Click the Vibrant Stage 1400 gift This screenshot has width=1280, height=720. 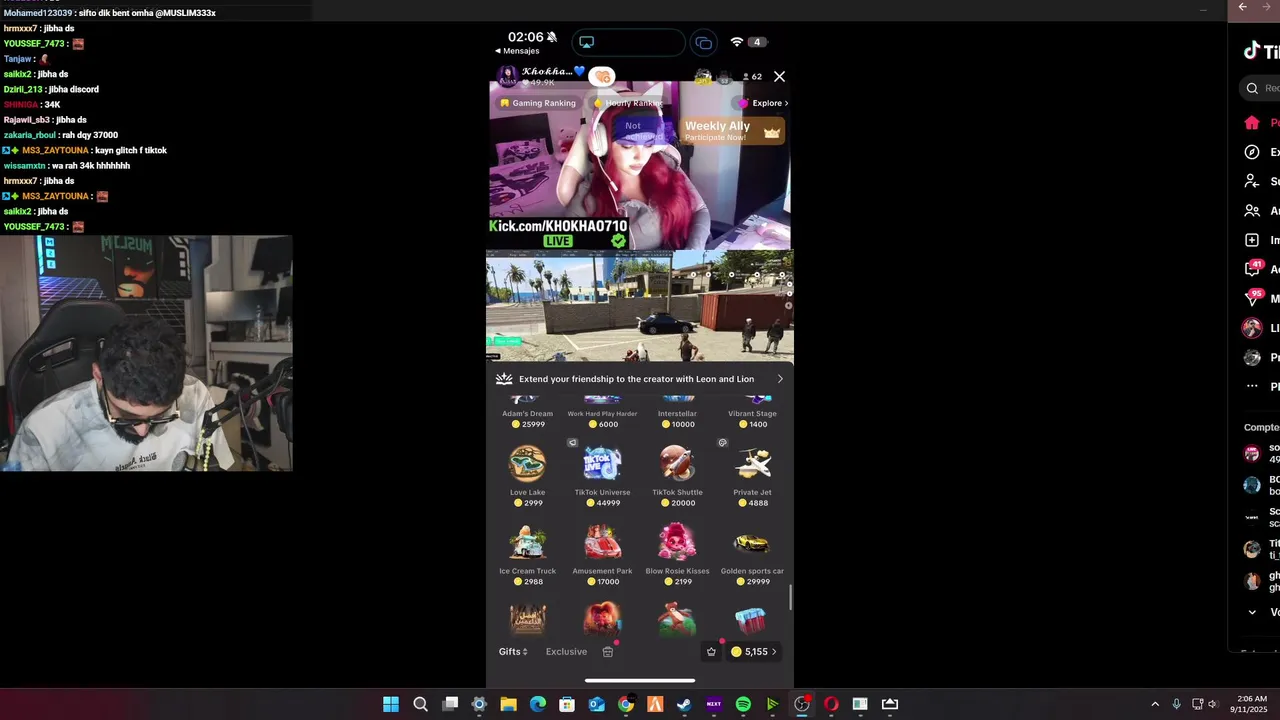[752, 413]
